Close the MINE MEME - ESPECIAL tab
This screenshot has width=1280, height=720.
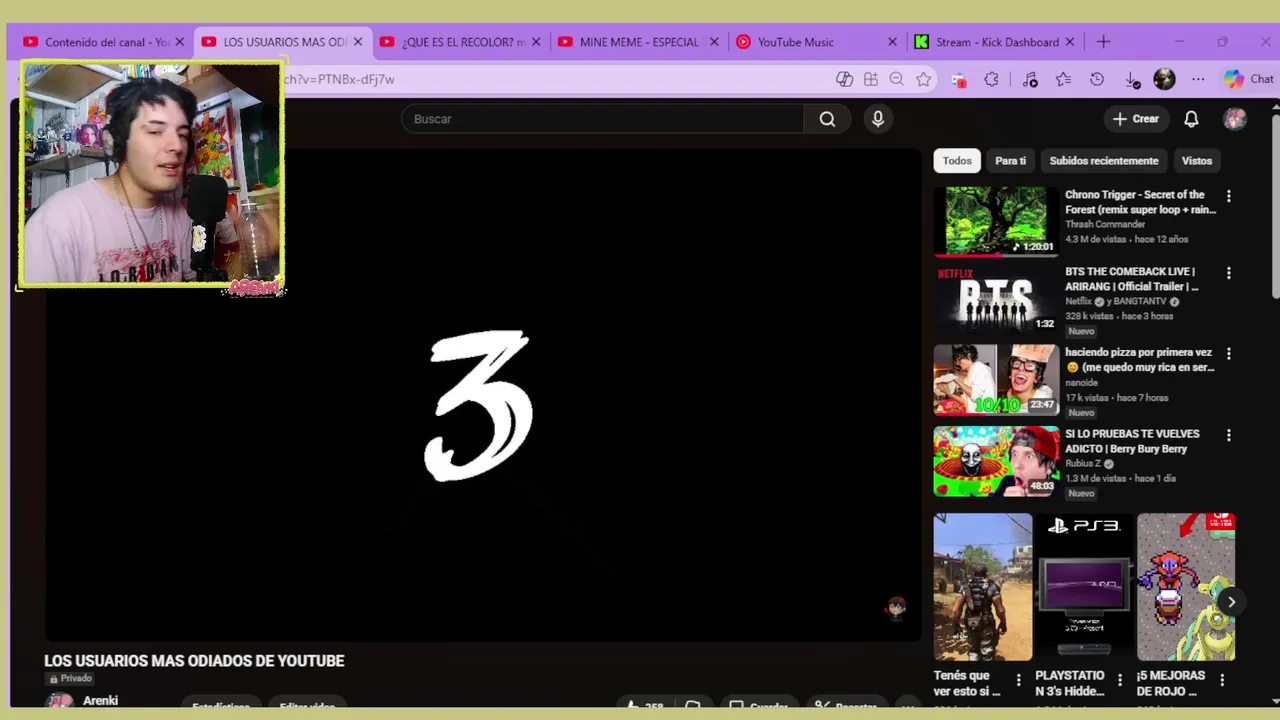[x=714, y=42]
